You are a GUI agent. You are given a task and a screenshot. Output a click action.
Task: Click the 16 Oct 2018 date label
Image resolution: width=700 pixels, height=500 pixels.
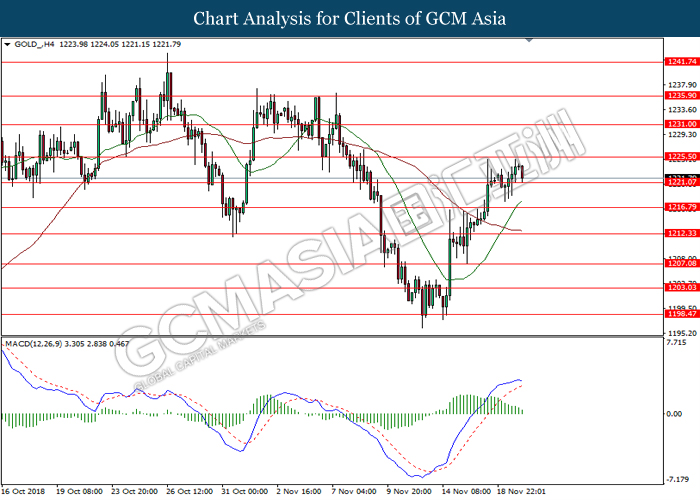pos(23,491)
